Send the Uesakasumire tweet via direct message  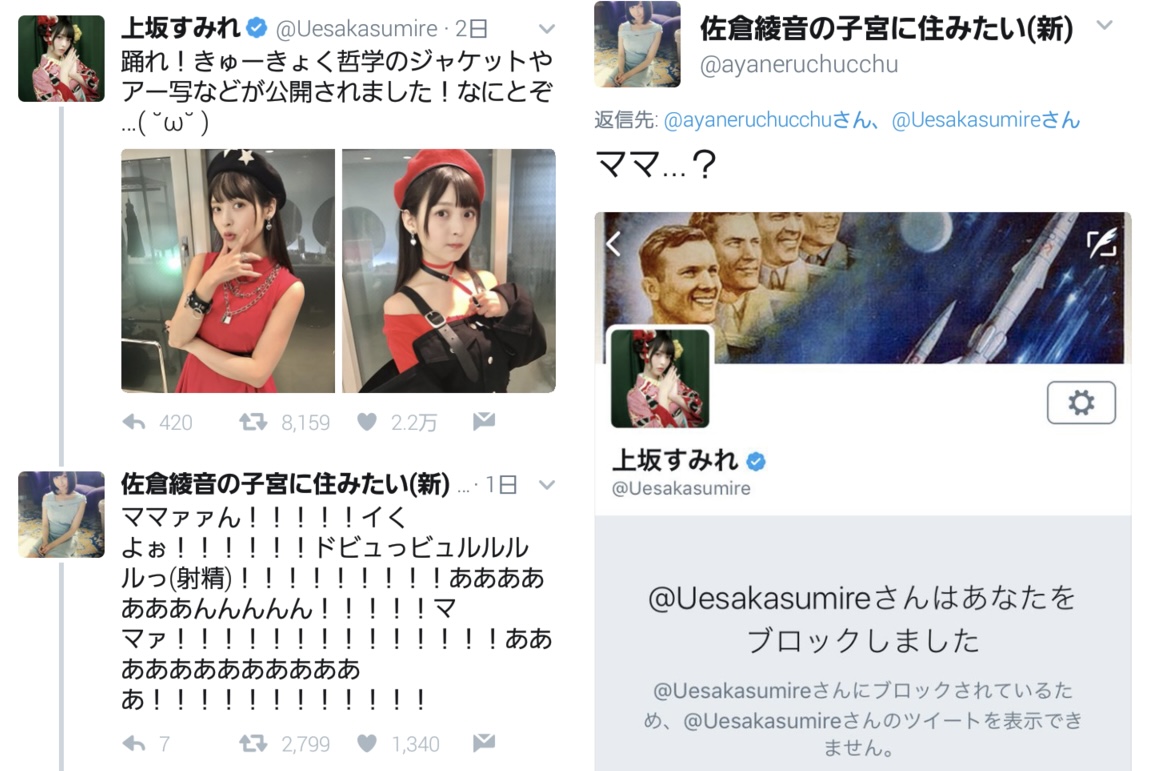coord(484,421)
